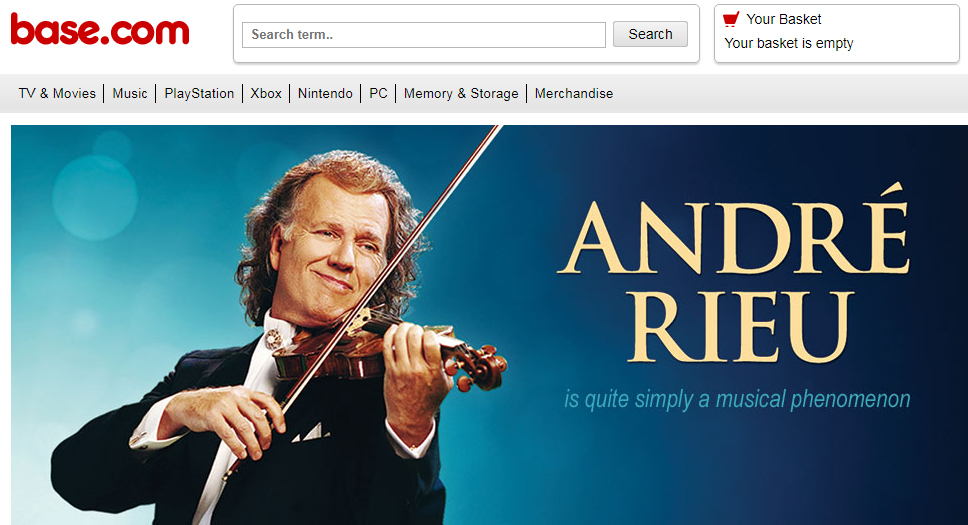Focus the Search term input field

[x=424, y=35]
